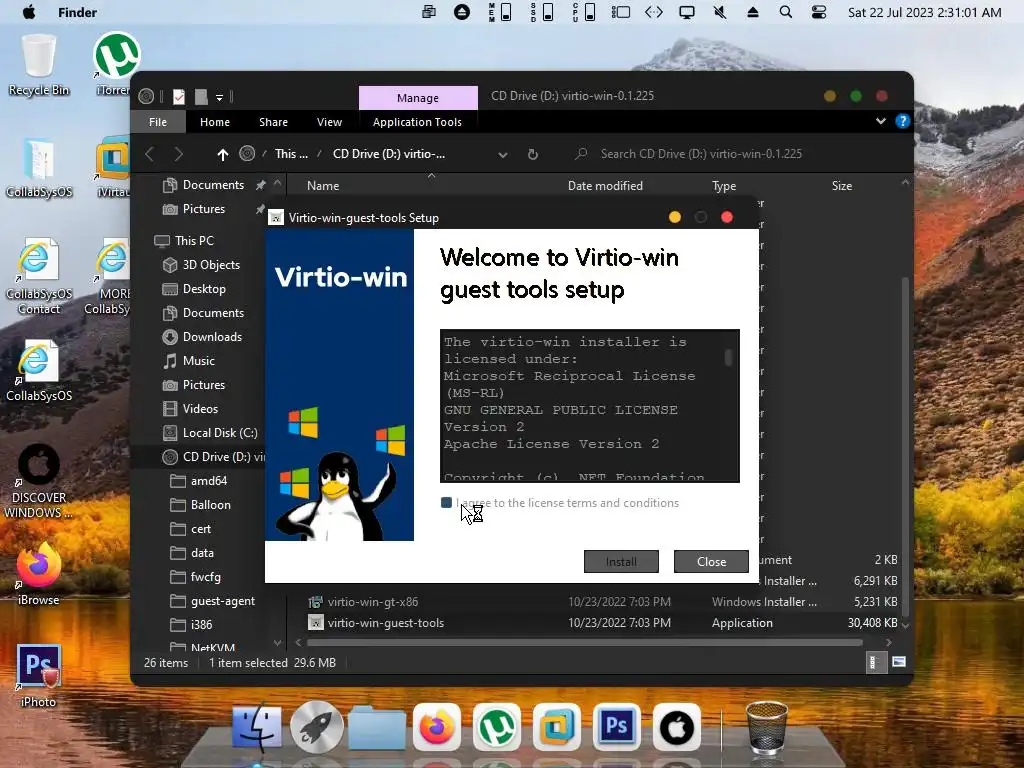1024x768 pixels.
Task: Click the Explorer Up arrow button
Action: click(x=223, y=154)
